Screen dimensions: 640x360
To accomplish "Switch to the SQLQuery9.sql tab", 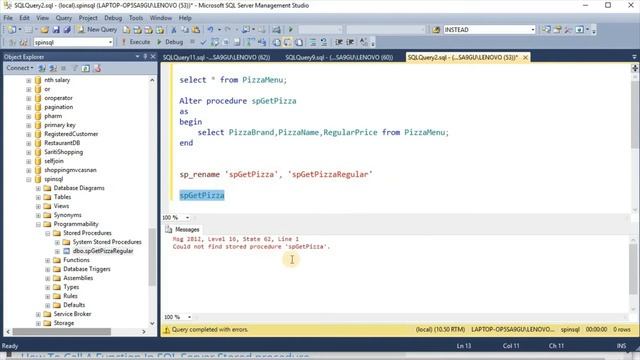I will [339, 58].
